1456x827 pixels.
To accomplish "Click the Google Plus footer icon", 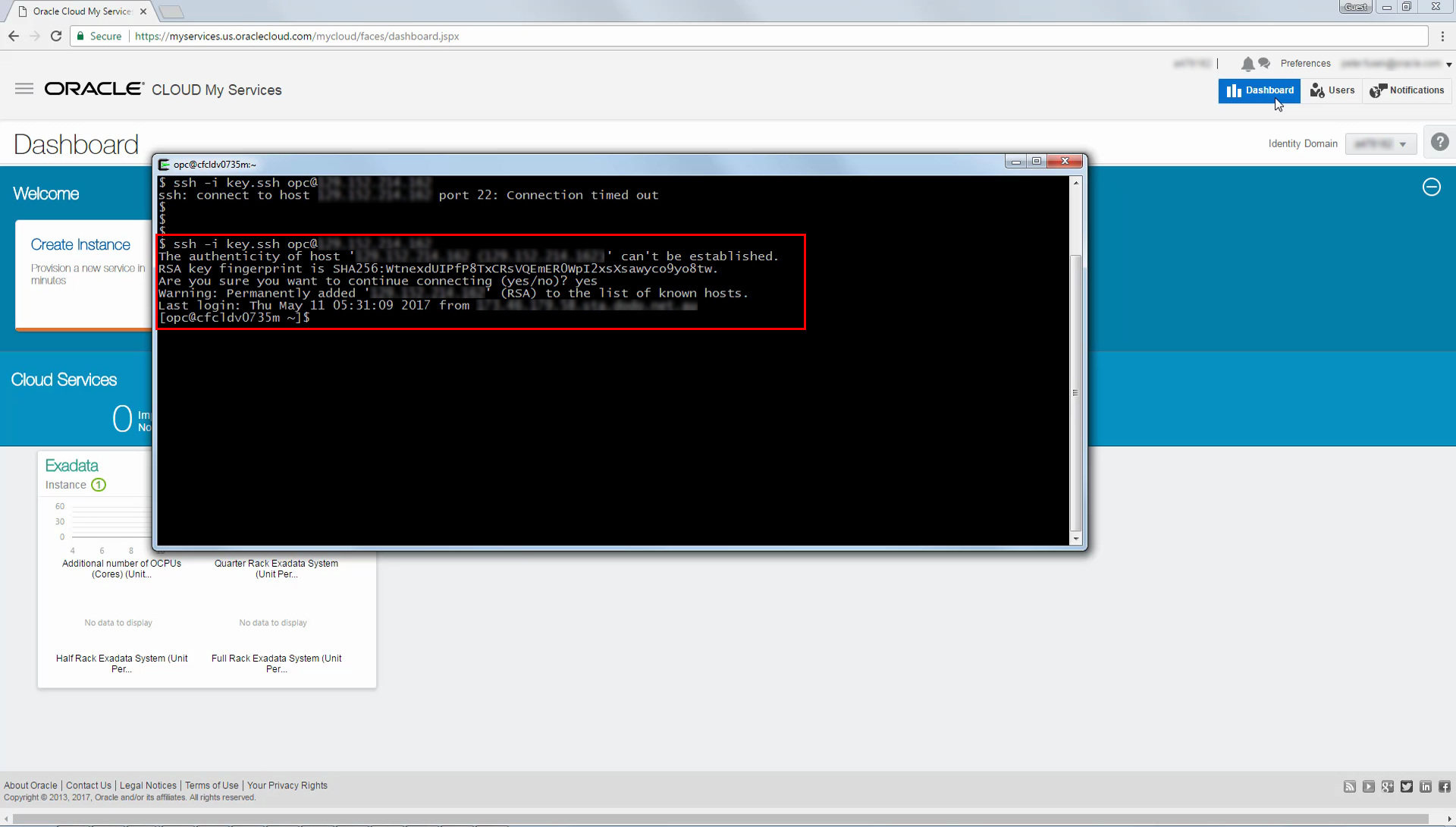I will [x=1388, y=787].
